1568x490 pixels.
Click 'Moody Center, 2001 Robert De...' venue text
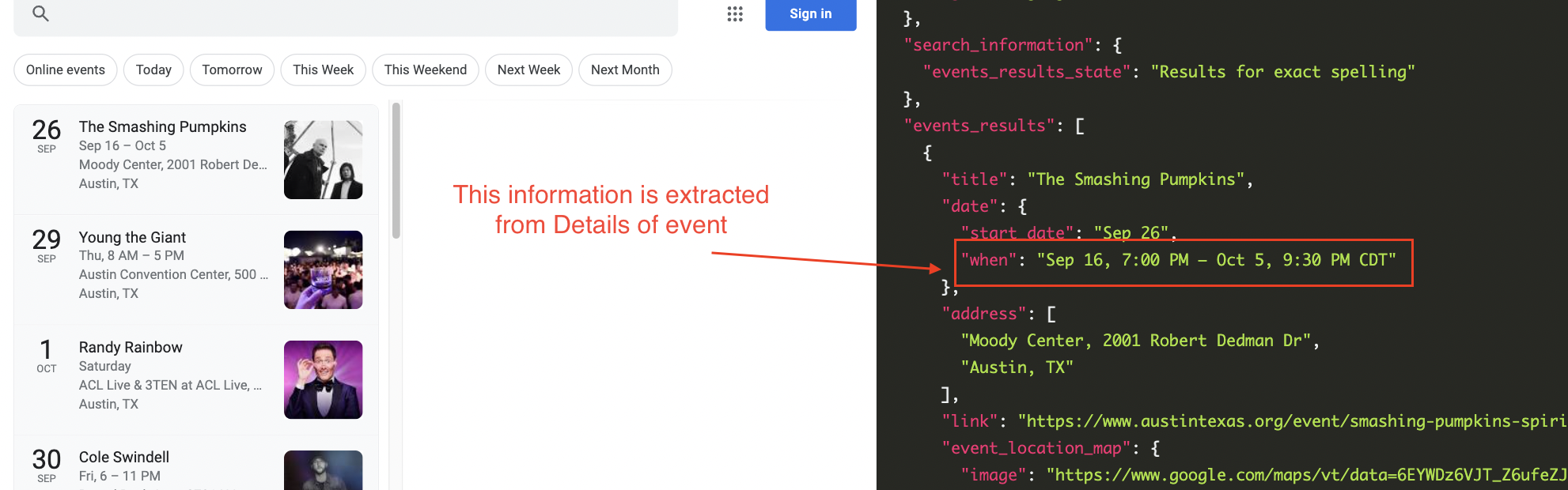(x=173, y=164)
